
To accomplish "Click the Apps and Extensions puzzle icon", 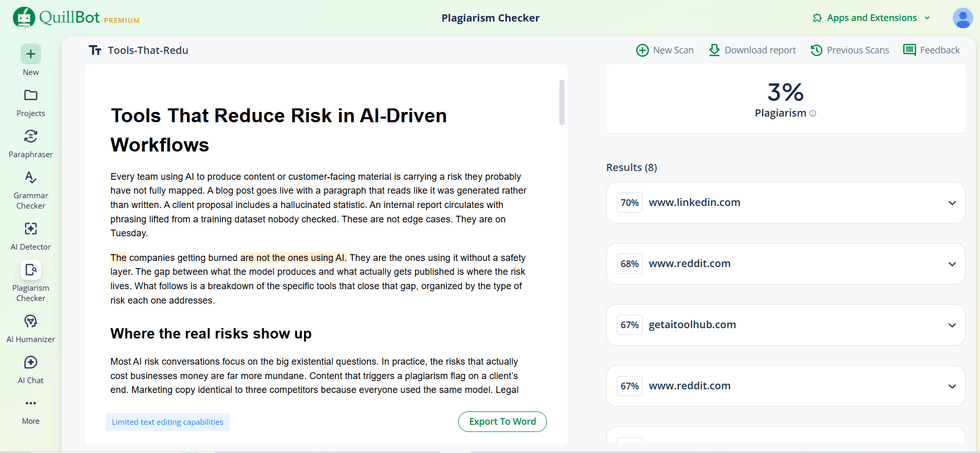I will click(x=816, y=18).
